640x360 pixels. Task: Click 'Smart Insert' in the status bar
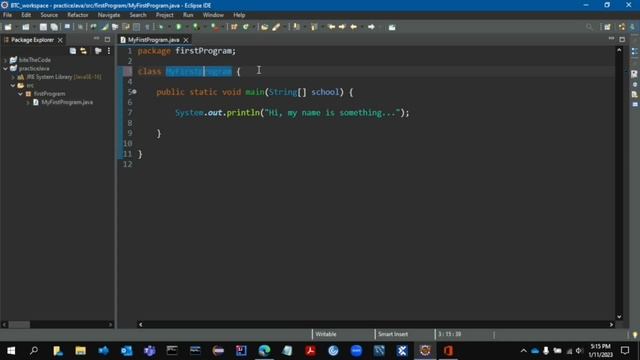pos(393,334)
